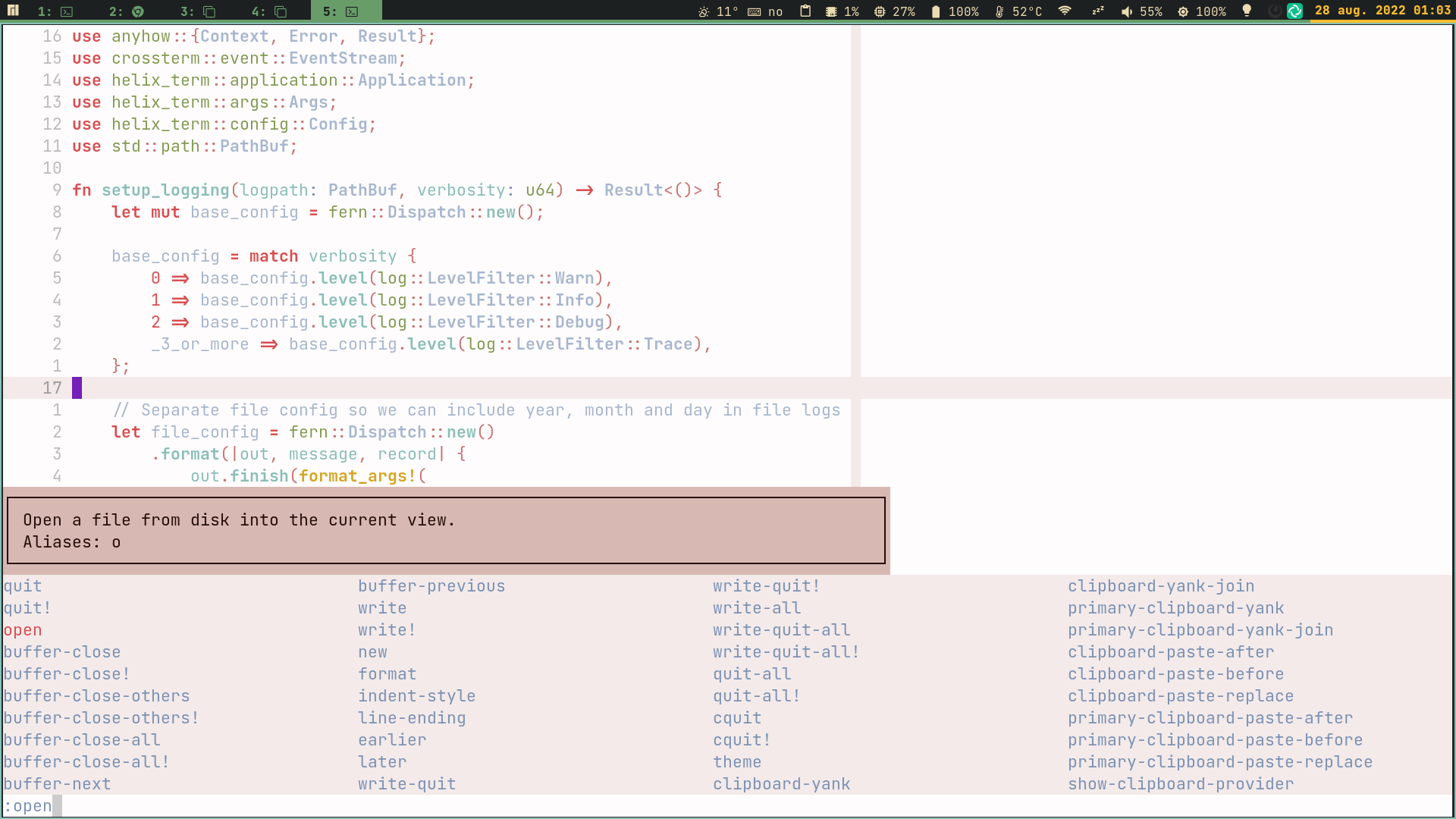Pick the 'line-ending' command entry
The height and width of the screenshot is (819, 1456).
412,718
